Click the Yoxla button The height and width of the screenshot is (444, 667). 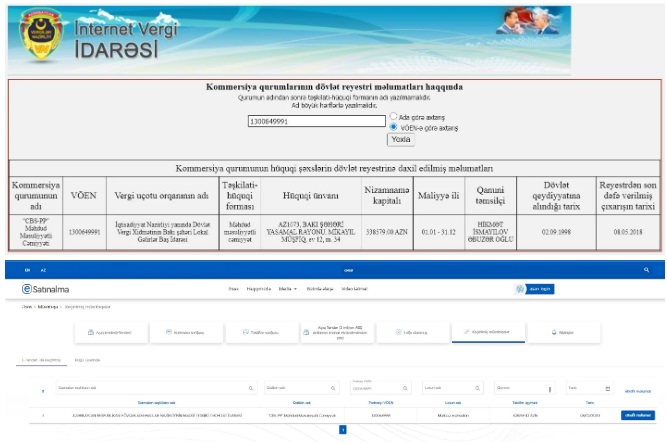[399, 140]
